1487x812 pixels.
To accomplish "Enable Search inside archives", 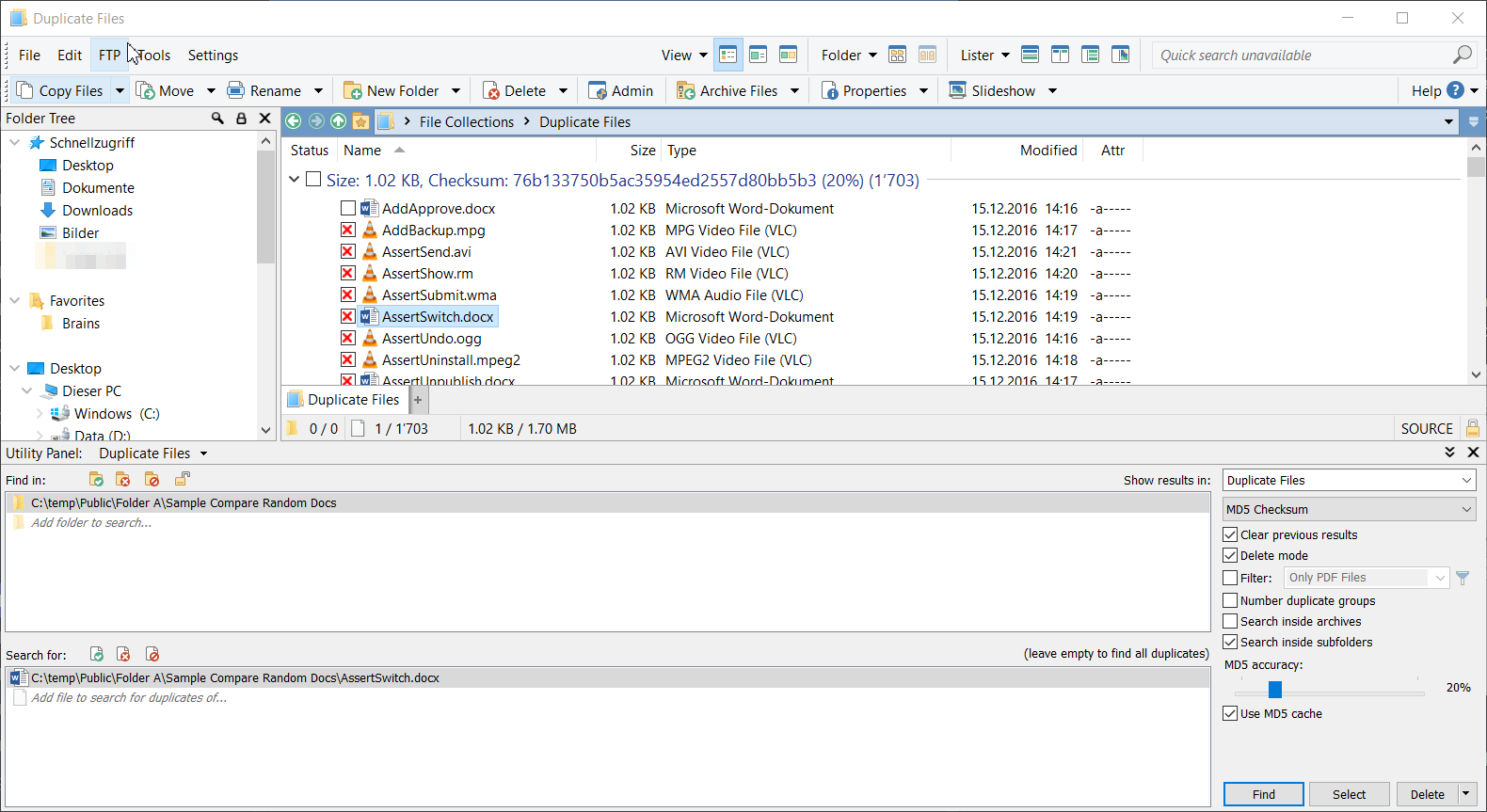I will pos(1230,621).
